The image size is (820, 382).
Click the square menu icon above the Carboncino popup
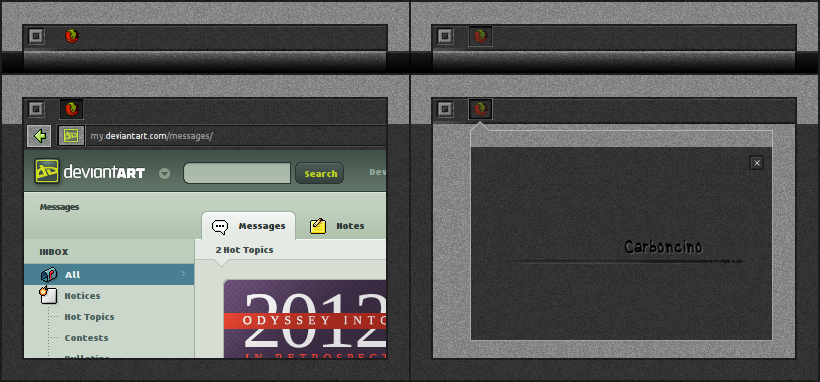pyautogui.click(x=445, y=109)
